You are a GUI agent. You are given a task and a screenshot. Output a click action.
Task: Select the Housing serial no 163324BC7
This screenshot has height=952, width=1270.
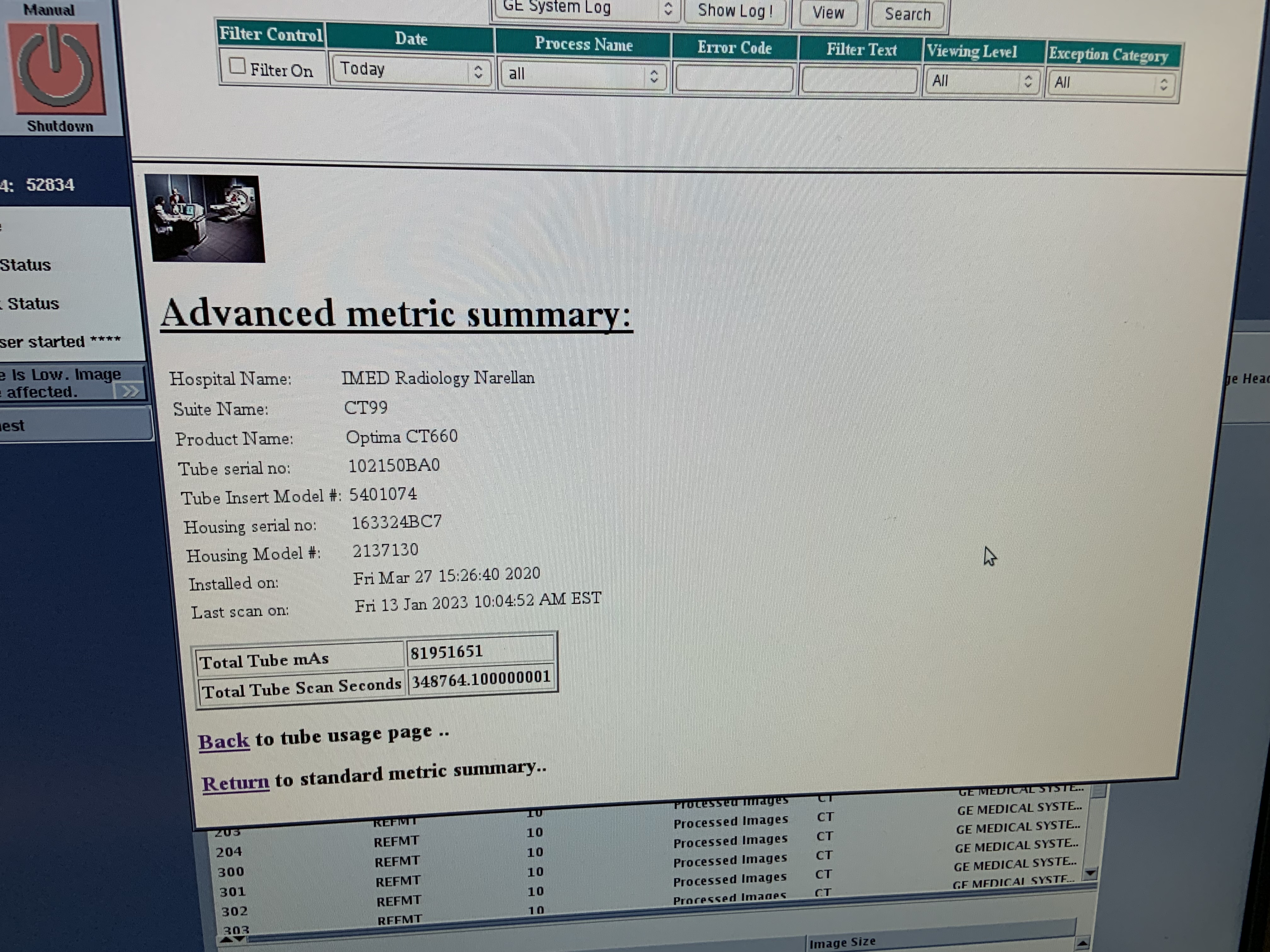pyautogui.click(x=397, y=522)
